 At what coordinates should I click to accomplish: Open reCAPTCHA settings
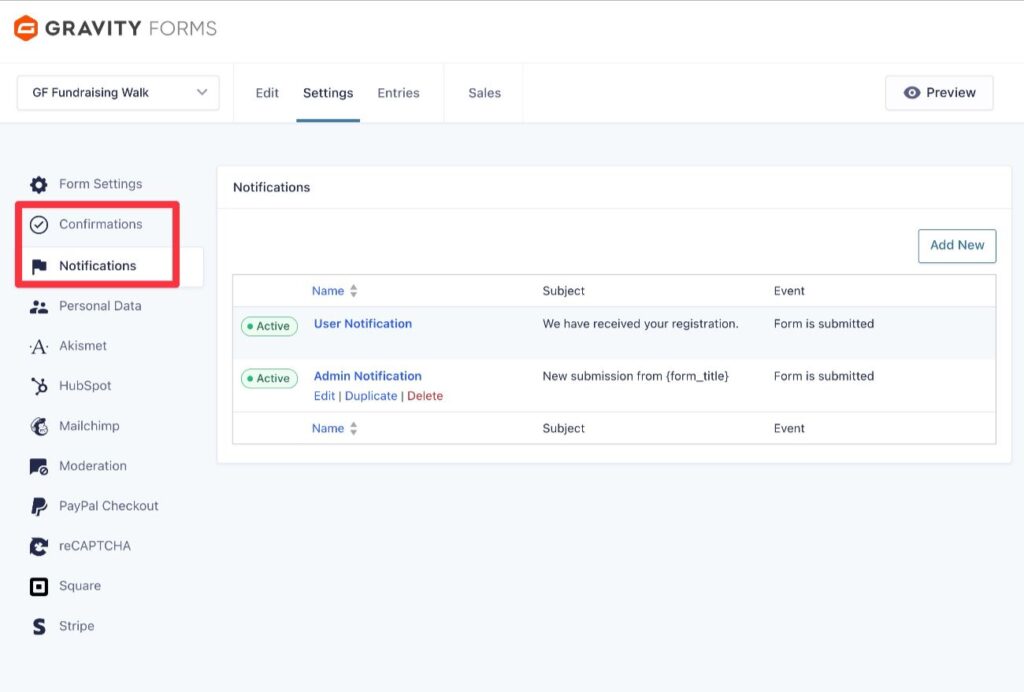pos(95,546)
